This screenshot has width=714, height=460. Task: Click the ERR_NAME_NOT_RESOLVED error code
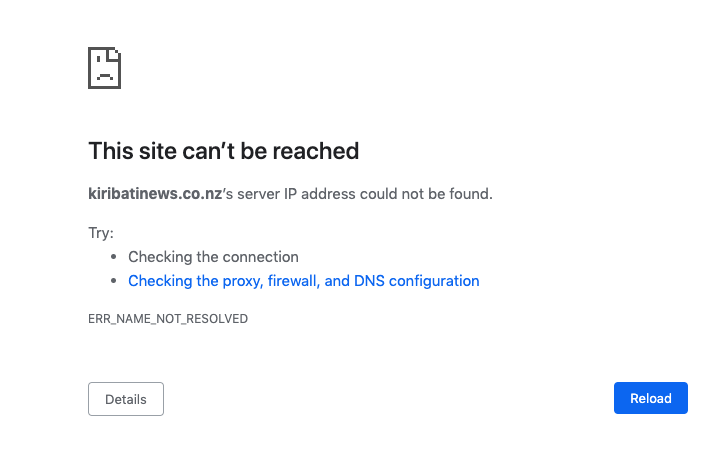(x=168, y=319)
